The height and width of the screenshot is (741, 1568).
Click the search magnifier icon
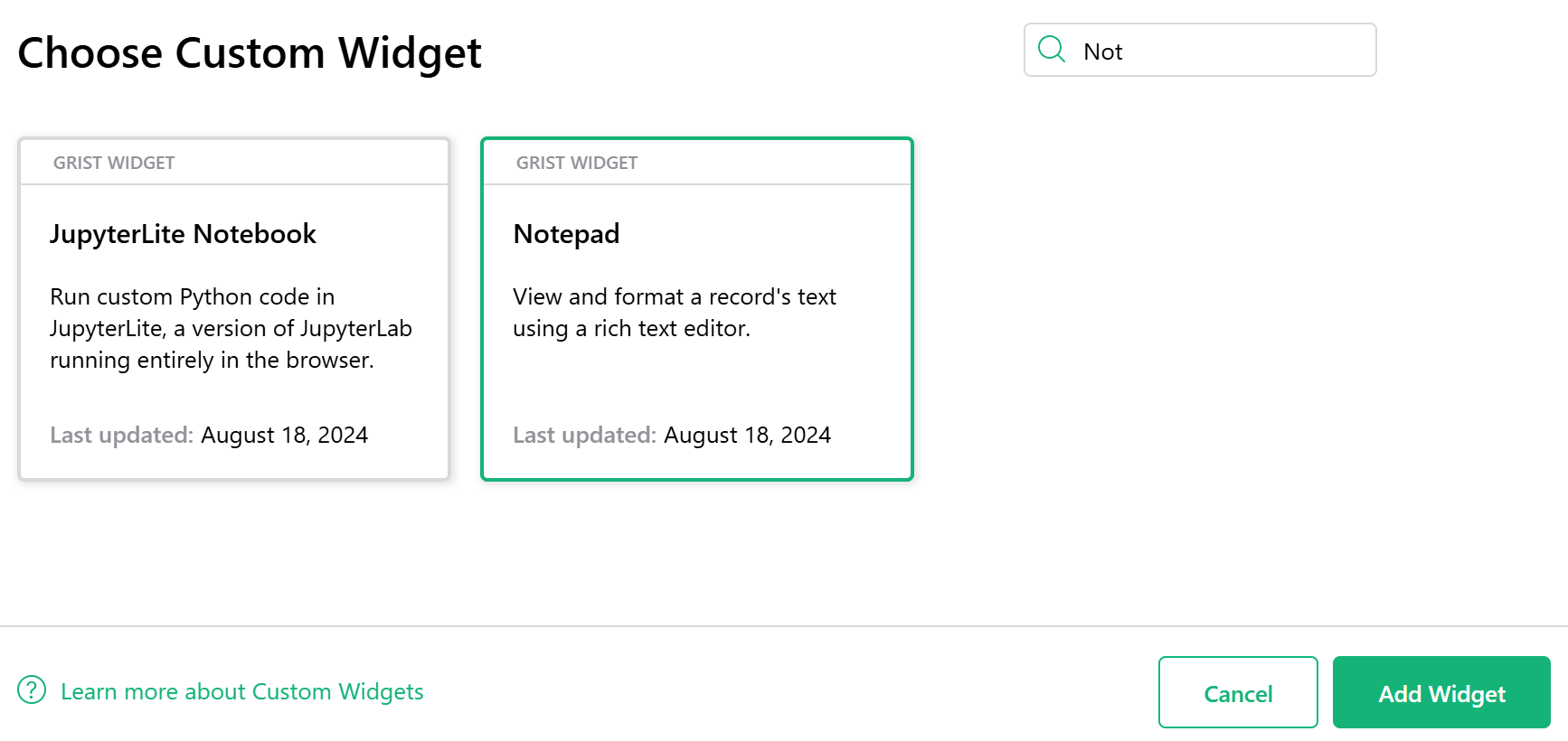1052,49
